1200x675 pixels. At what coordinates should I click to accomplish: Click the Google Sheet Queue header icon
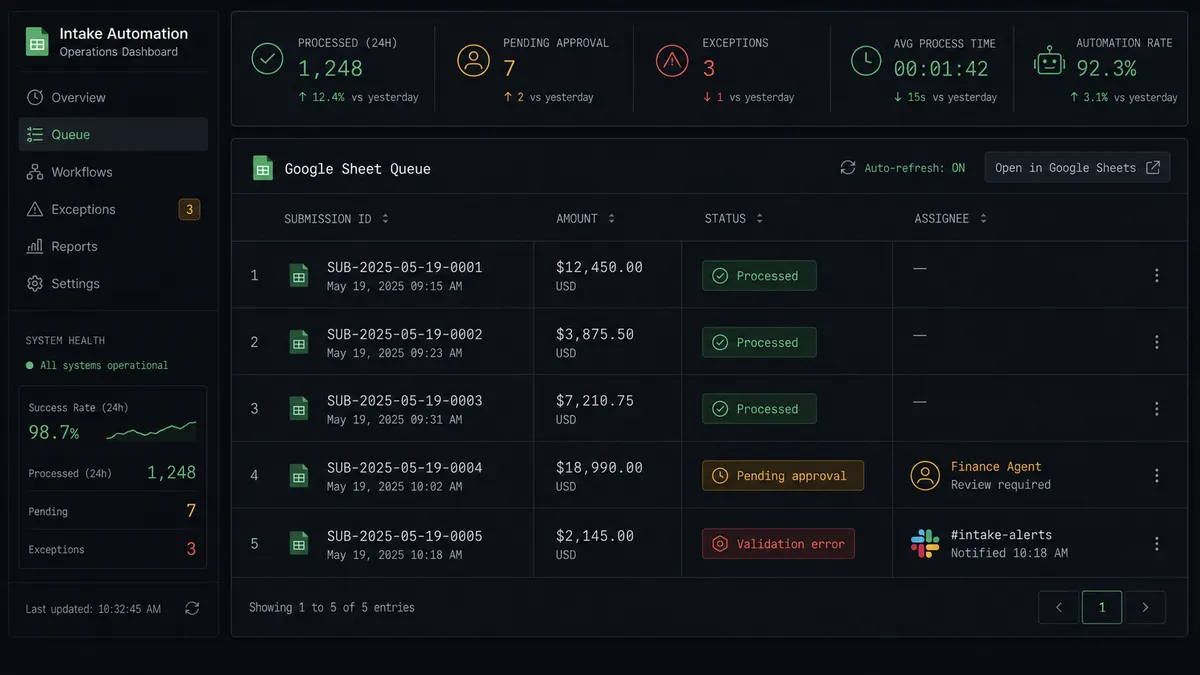[262, 168]
